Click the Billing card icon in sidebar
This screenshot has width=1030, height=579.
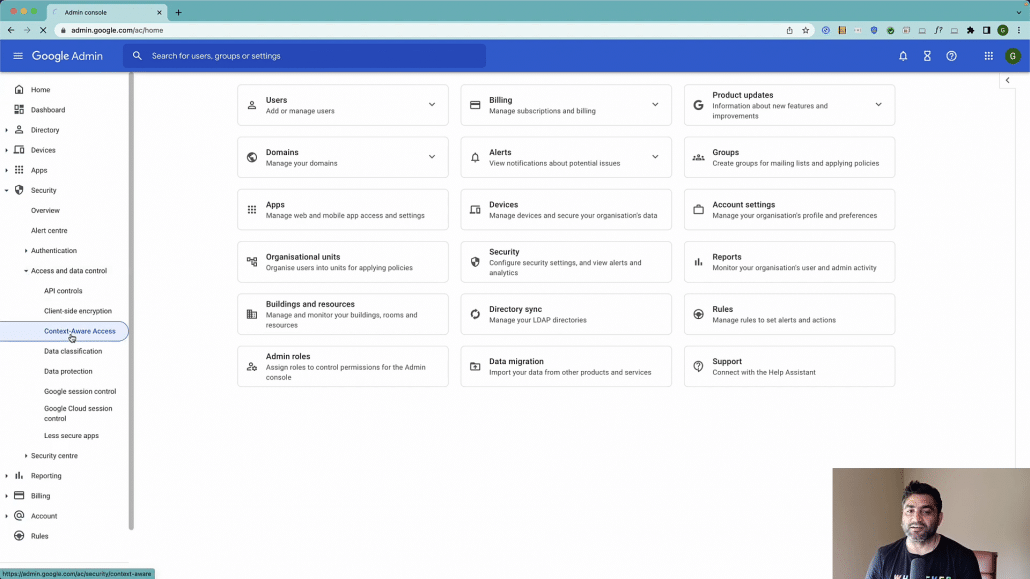coord(19,496)
